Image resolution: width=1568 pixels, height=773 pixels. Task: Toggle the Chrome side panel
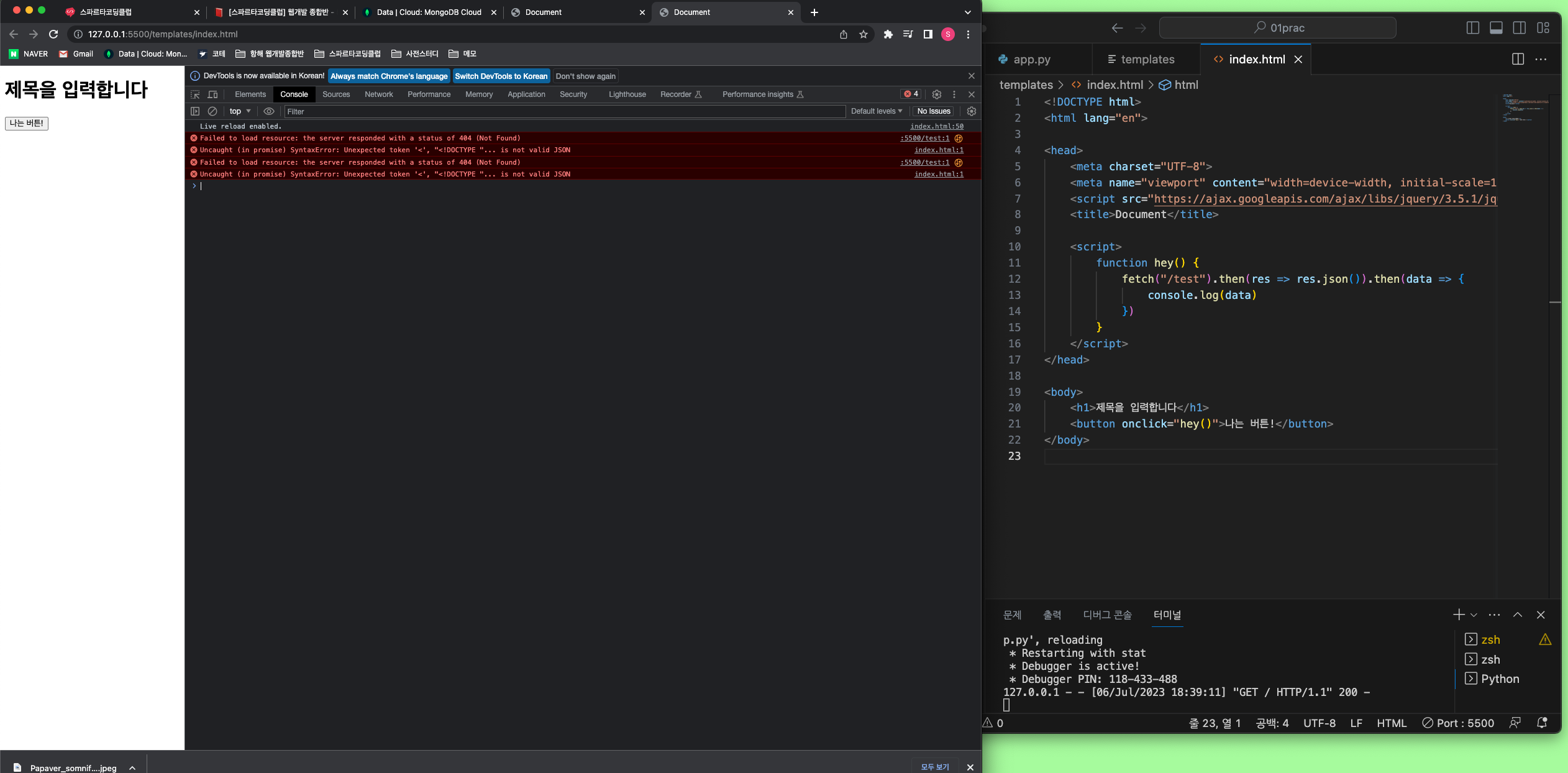(928, 34)
